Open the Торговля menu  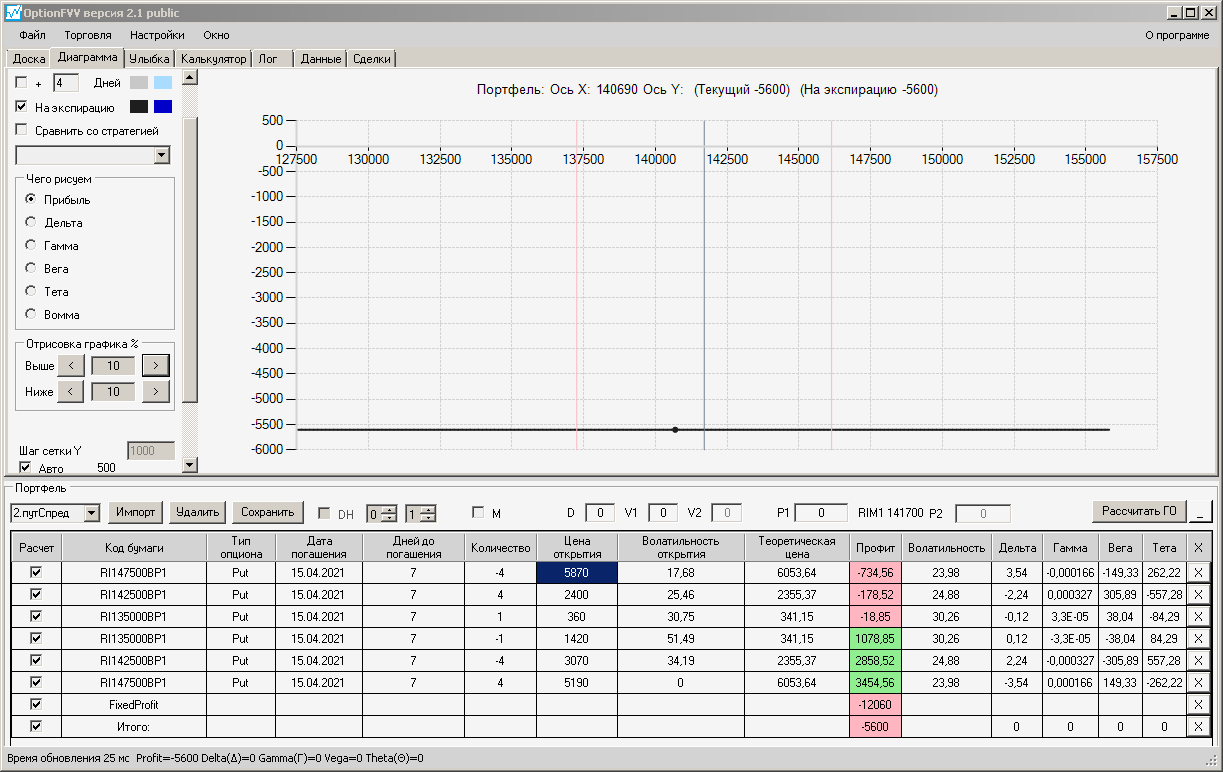[88, 35]
